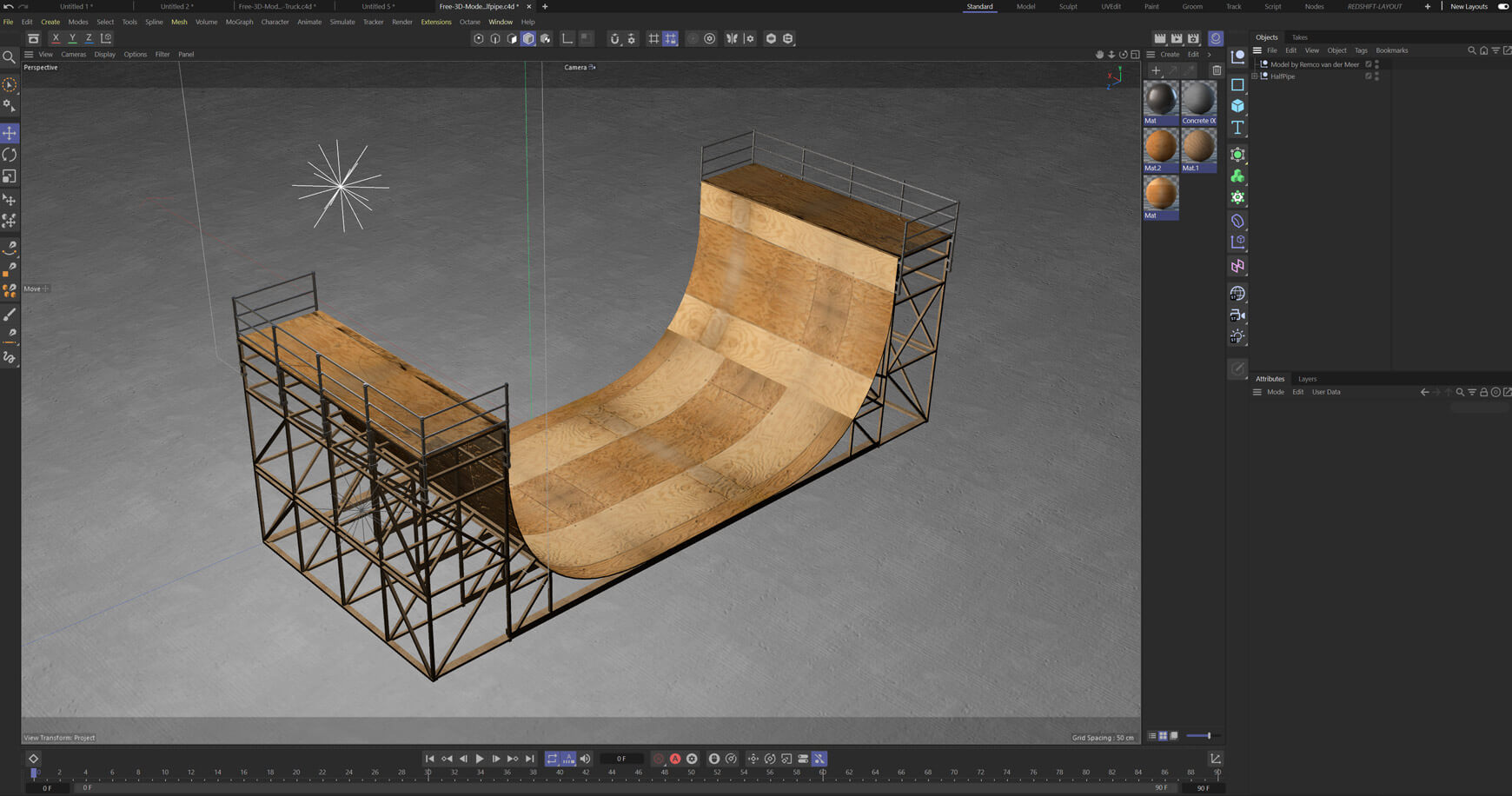Screen dimensions: 1512x796
Task: Add rectangle spline from palette
Action: (1237, 85)
